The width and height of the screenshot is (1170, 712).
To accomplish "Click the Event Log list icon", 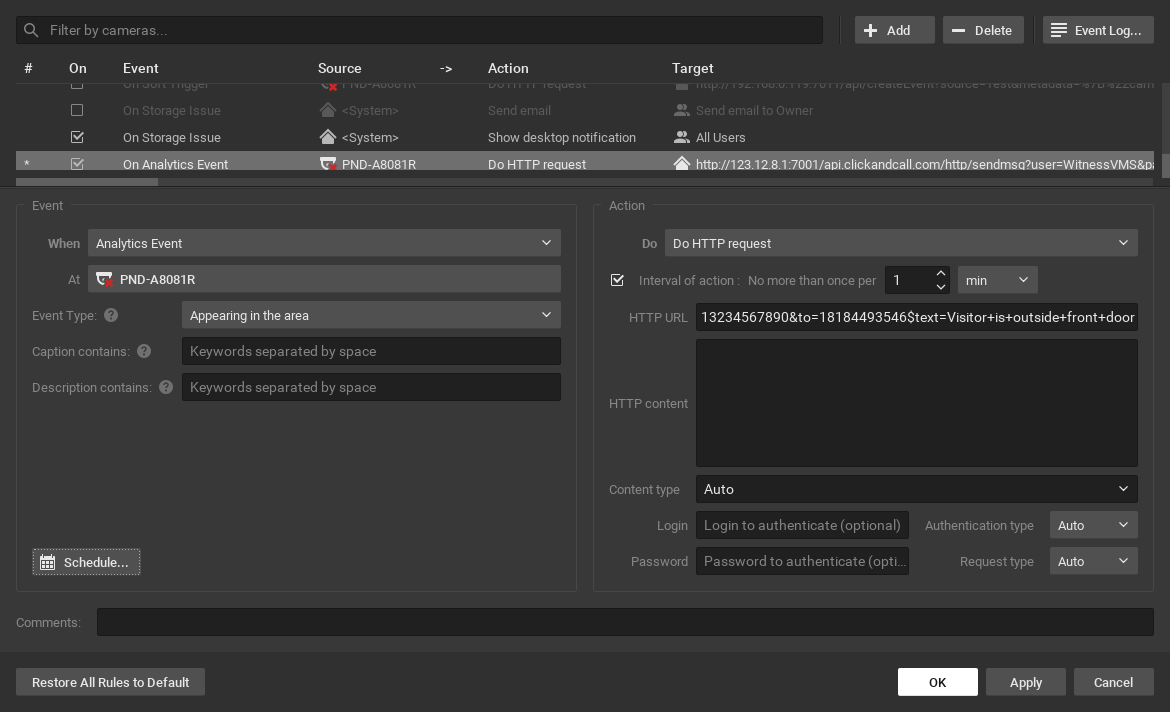I will point(1058,30).
